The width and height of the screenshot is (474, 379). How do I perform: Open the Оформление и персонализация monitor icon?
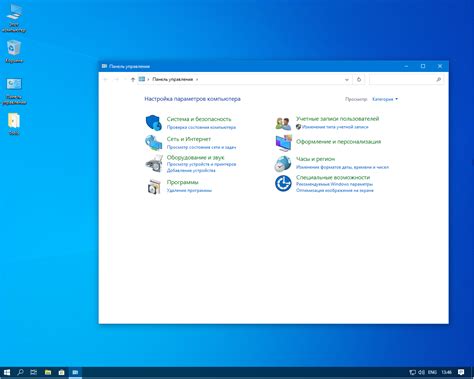[283, 142]
